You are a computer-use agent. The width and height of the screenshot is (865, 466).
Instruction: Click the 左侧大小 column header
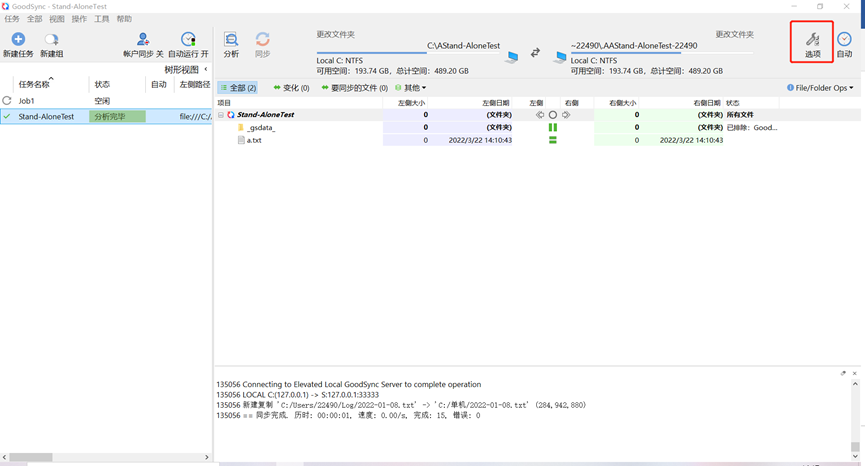coord(412,103)
